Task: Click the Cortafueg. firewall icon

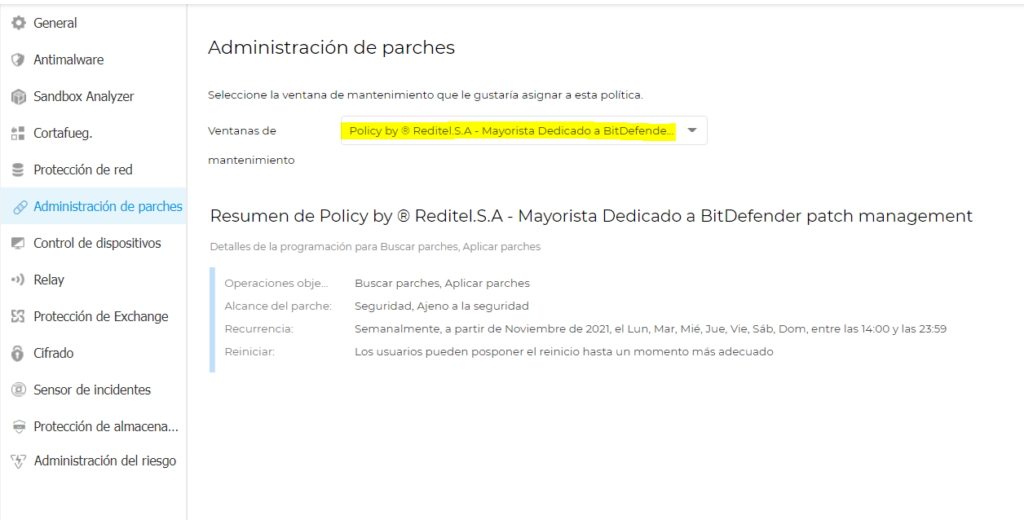Action: coord(18,133)
